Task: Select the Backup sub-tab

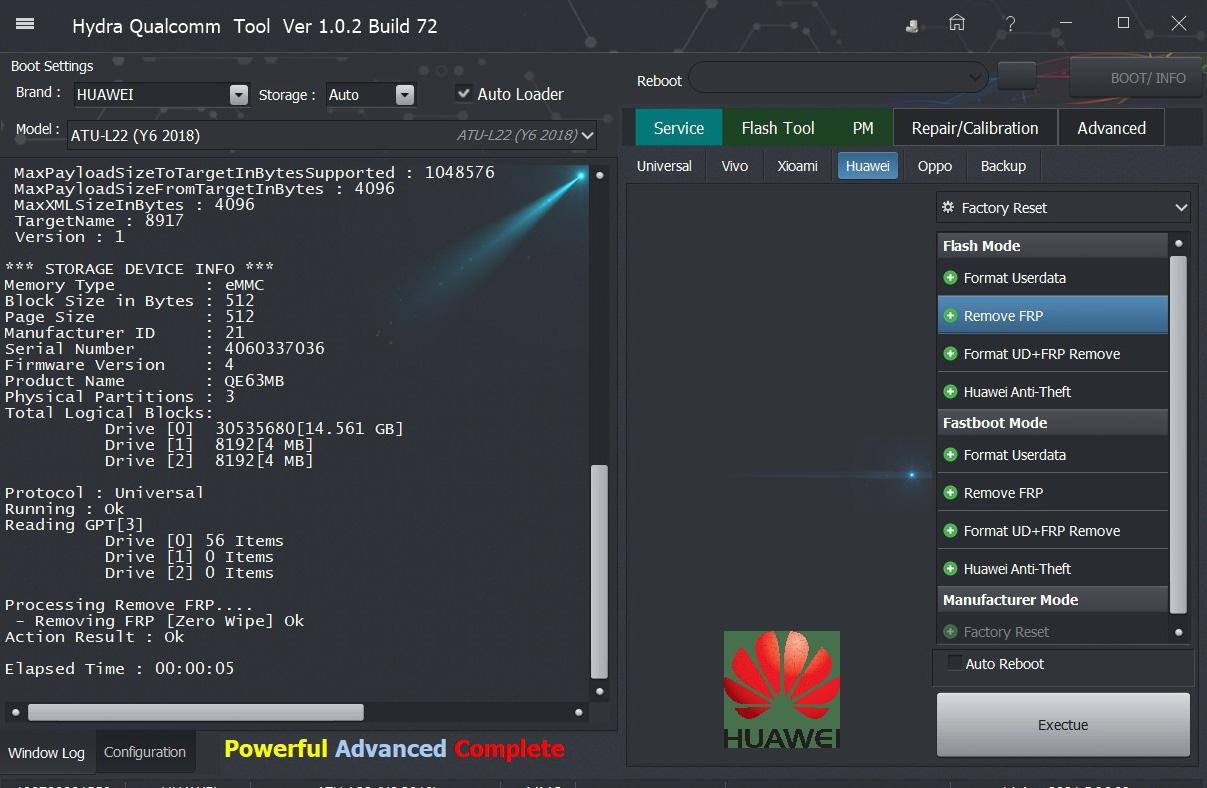Action: (1003, 166)
